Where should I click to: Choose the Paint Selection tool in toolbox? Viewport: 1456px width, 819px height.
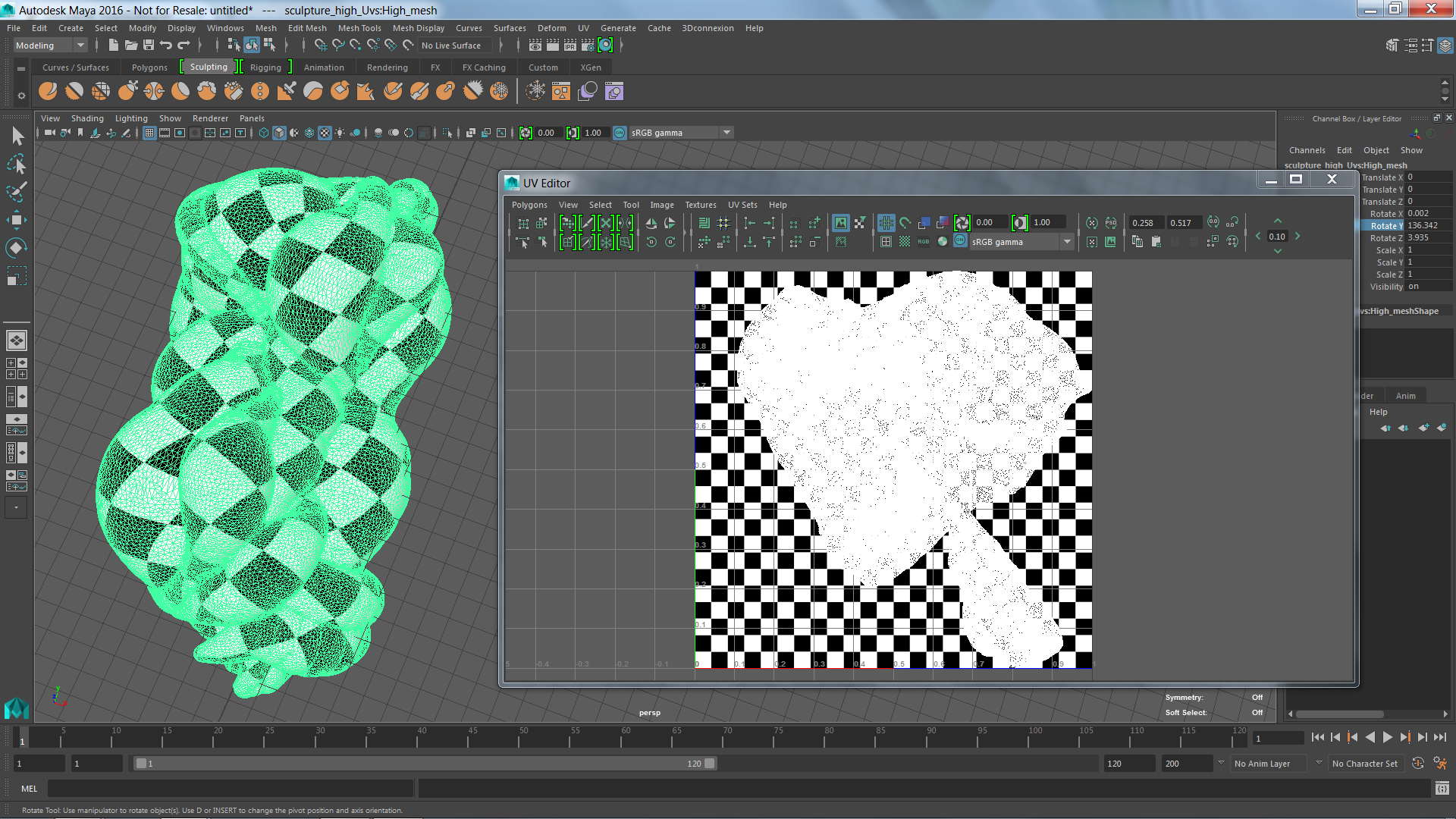point(17,192)
